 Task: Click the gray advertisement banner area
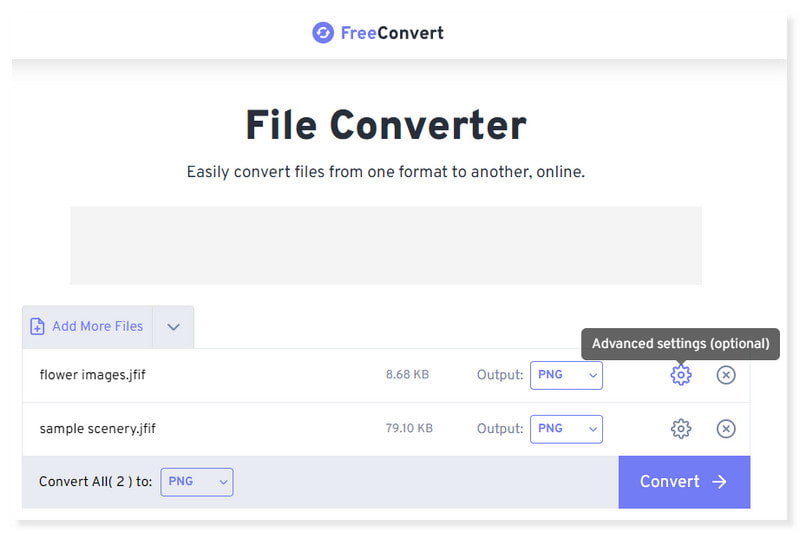pyautogui.click(x=385, y=246)
